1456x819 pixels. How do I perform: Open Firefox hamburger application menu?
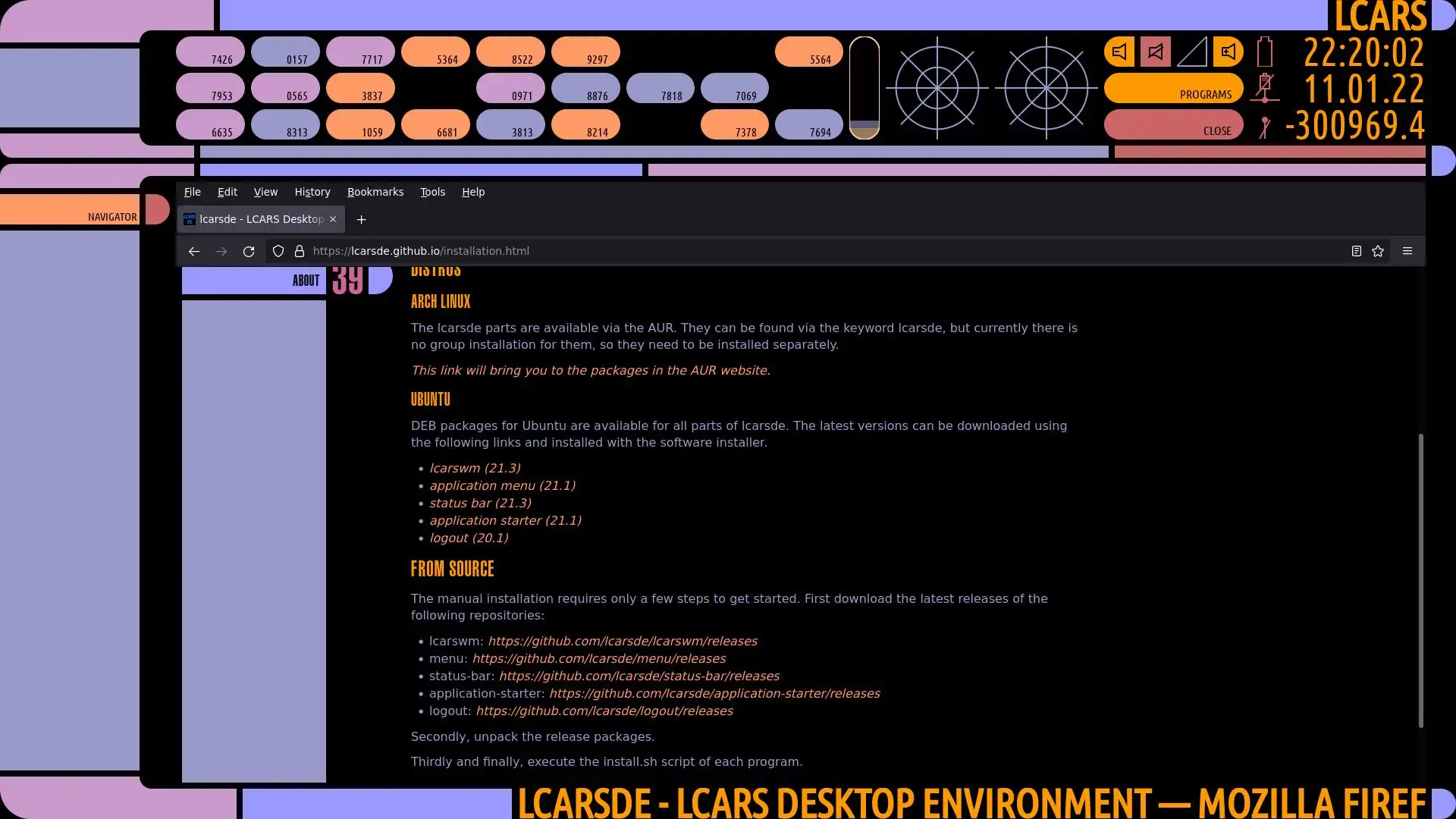click(1407, 251)
